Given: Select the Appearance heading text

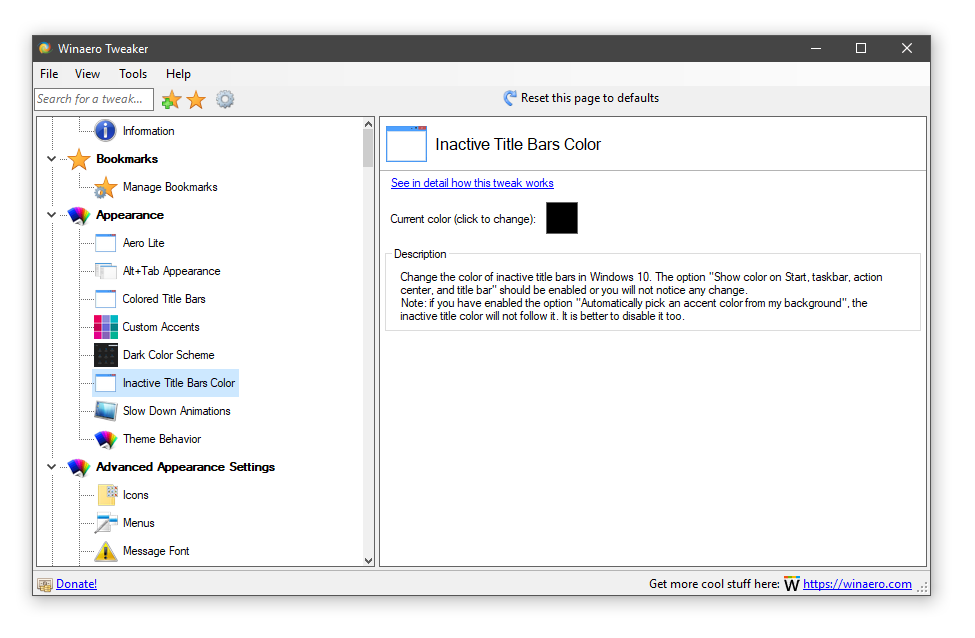Looking at the screenshot, I should pos(130,215).
